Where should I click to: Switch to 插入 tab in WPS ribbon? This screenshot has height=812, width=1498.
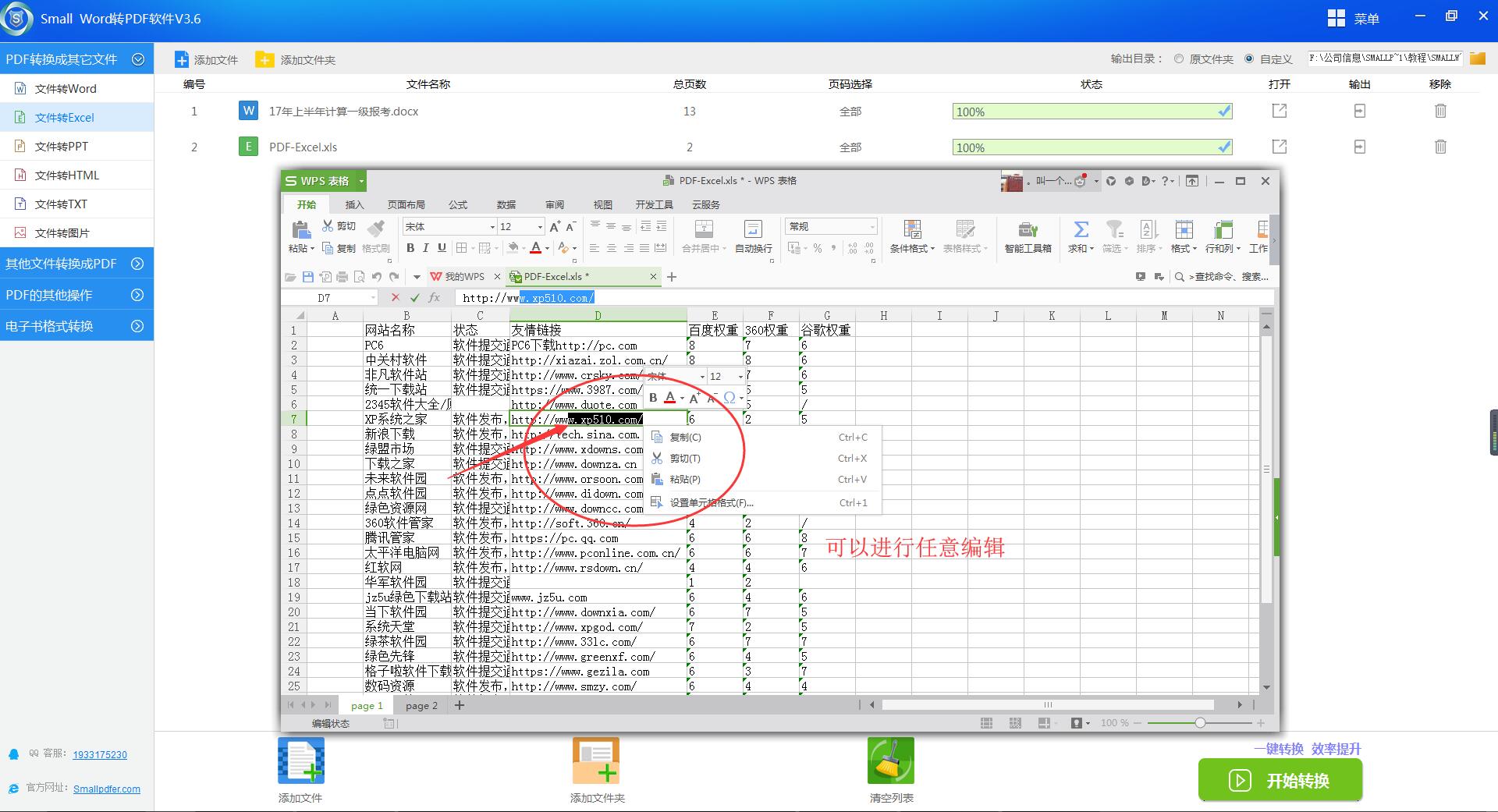click(355, 204)
